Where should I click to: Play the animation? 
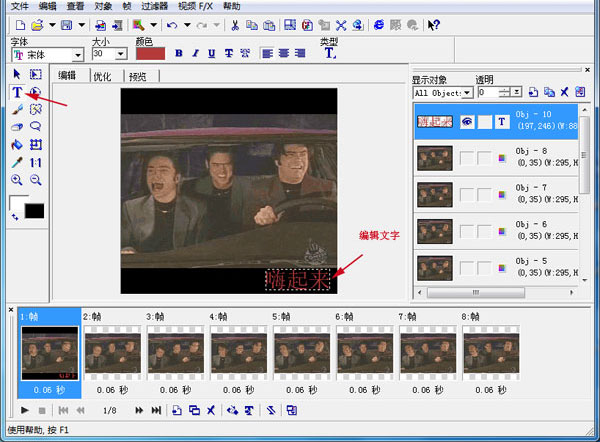click(x=25, y=410)
